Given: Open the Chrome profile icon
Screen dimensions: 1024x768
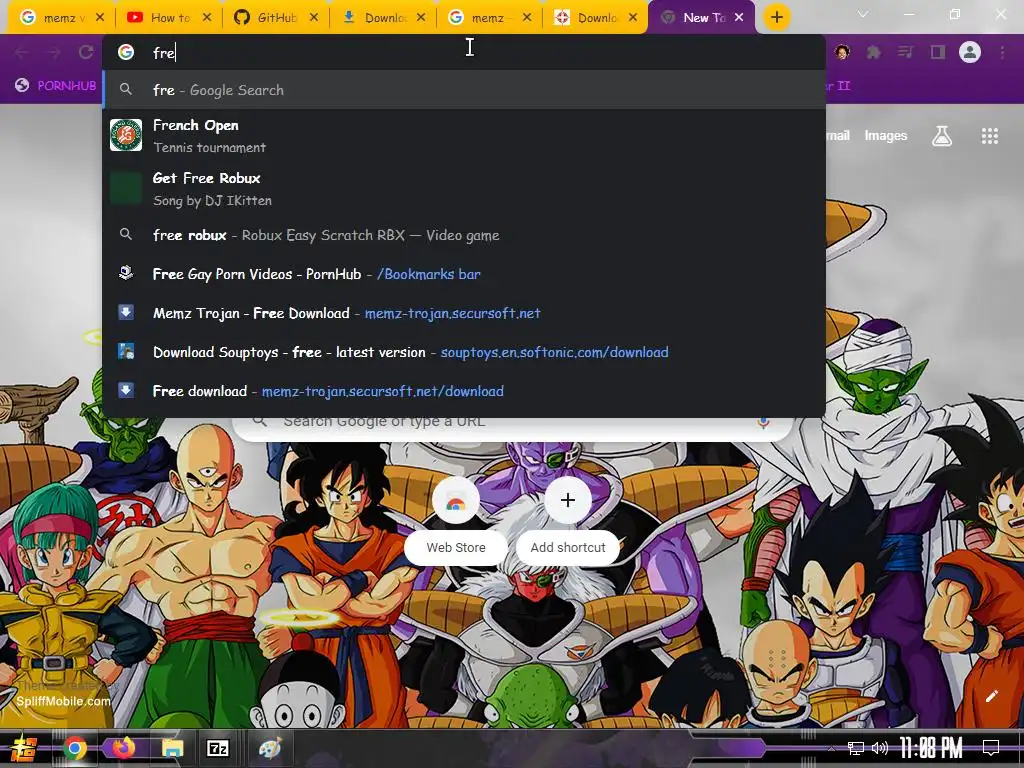Looking at the screenshot, I should point(970,52).
